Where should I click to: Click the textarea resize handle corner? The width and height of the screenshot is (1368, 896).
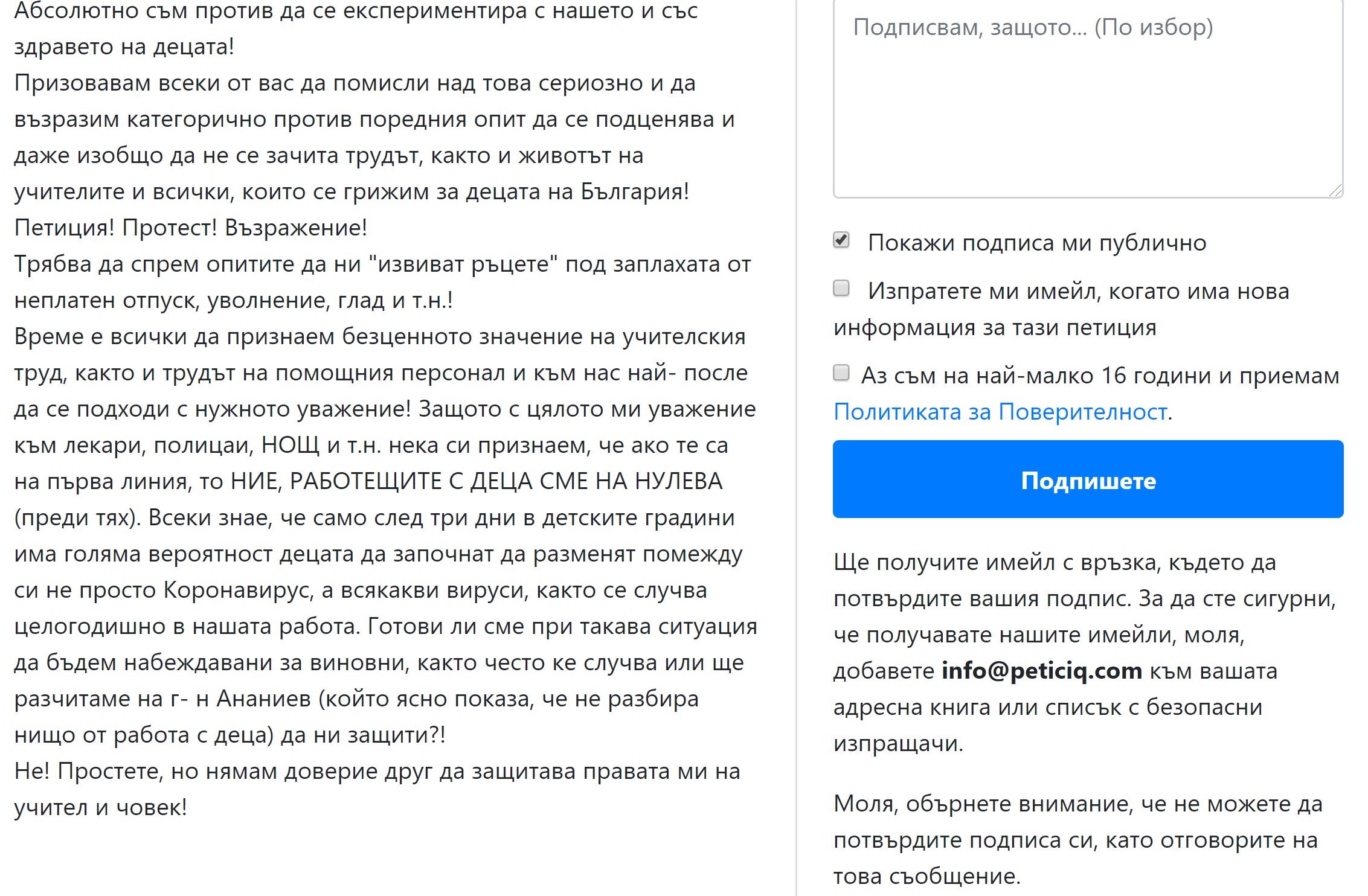coord(1335,190)
